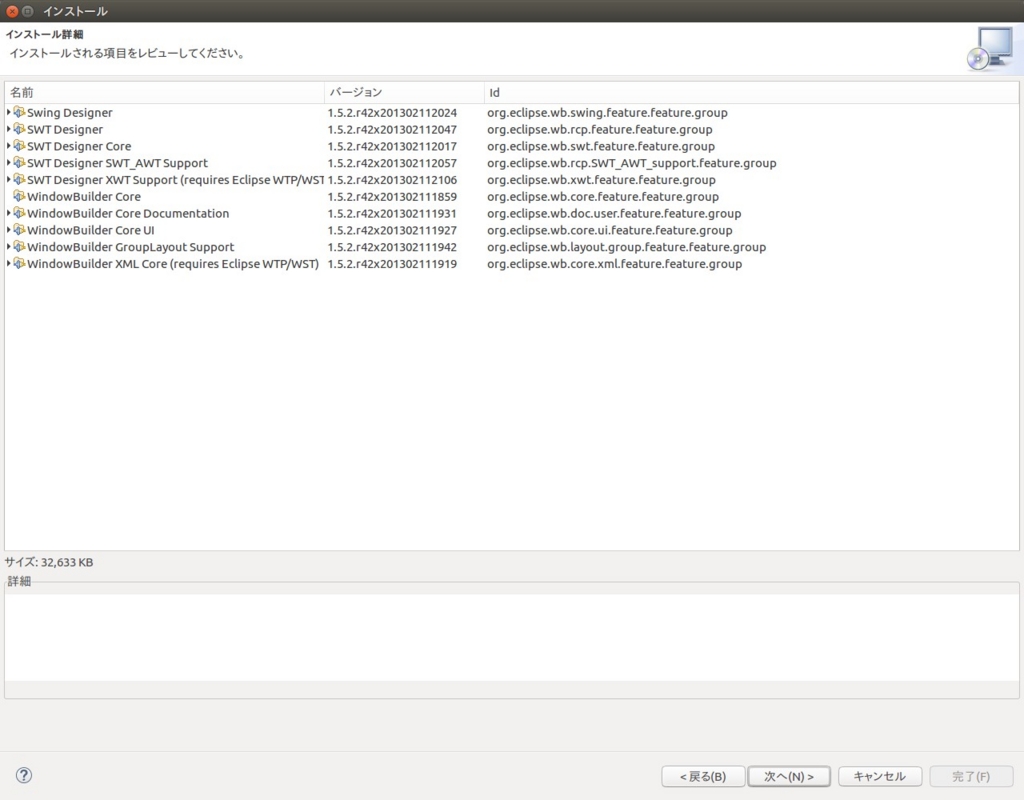Click the SWT Designer XWT Support icon

[19, 180]
